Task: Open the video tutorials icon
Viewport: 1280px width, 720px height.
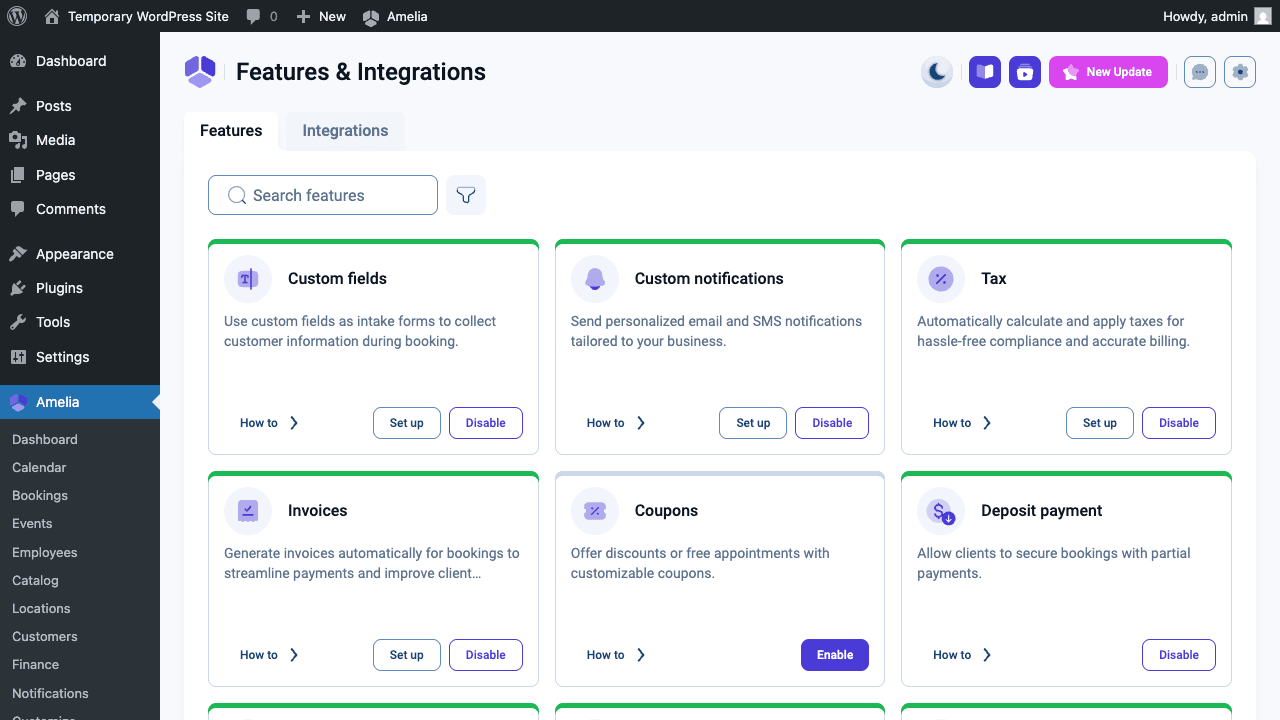Action: 1025,72
